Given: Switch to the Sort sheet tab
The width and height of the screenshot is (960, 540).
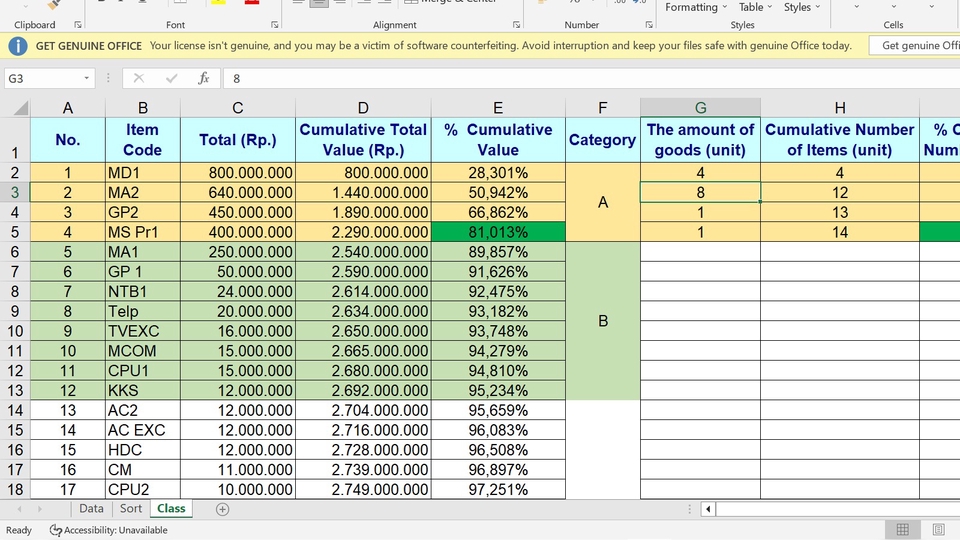Looking at the screenshot, I should click(x=131, y=509).
